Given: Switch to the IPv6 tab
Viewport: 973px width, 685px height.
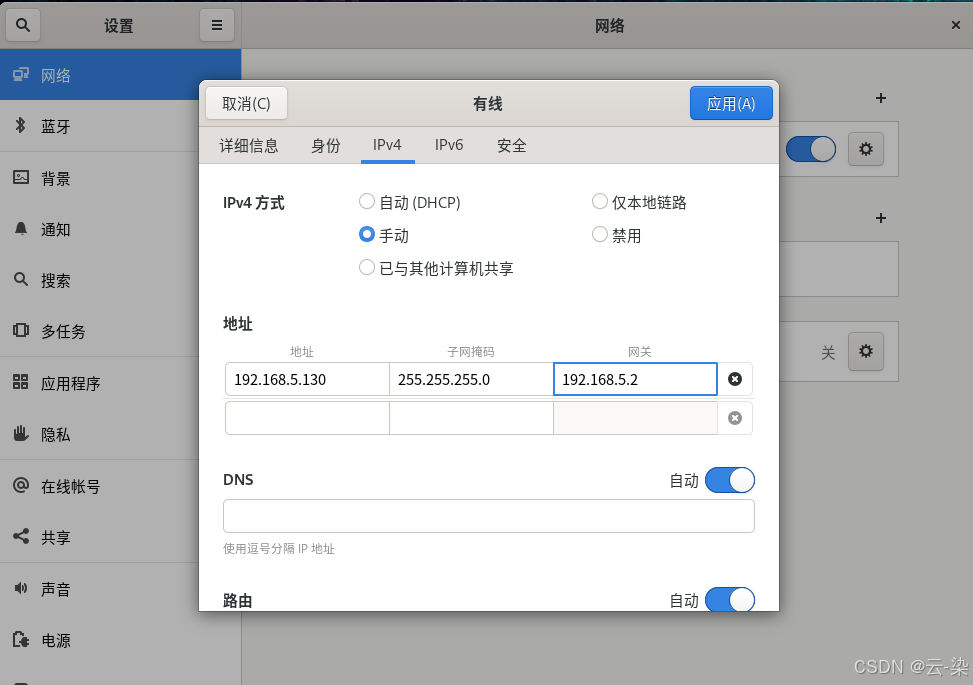Looking at the screenshot, I should click(449, 146).
